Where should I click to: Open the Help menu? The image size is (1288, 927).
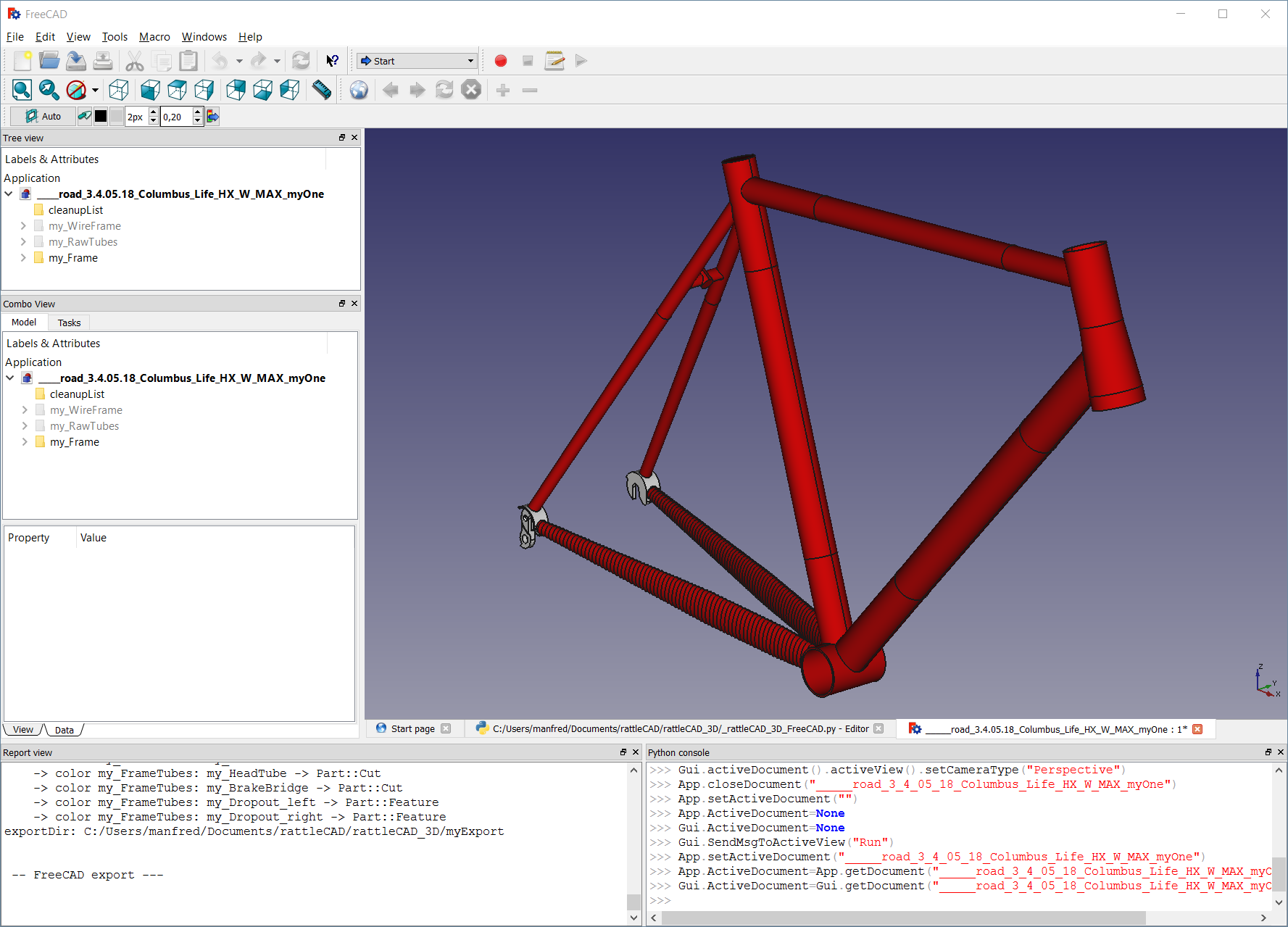coord(250,37)
